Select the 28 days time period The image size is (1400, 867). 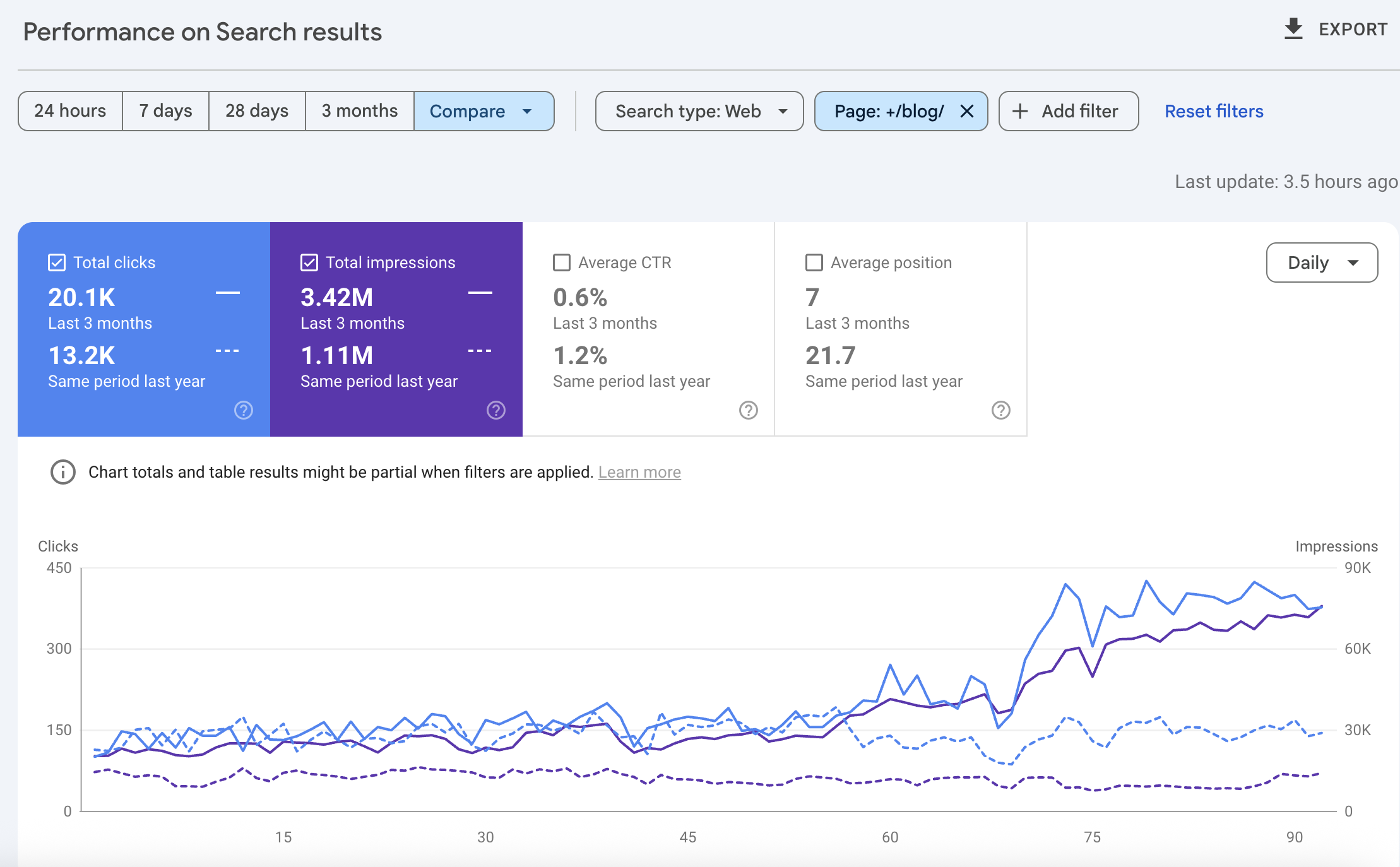coord(256,111)
